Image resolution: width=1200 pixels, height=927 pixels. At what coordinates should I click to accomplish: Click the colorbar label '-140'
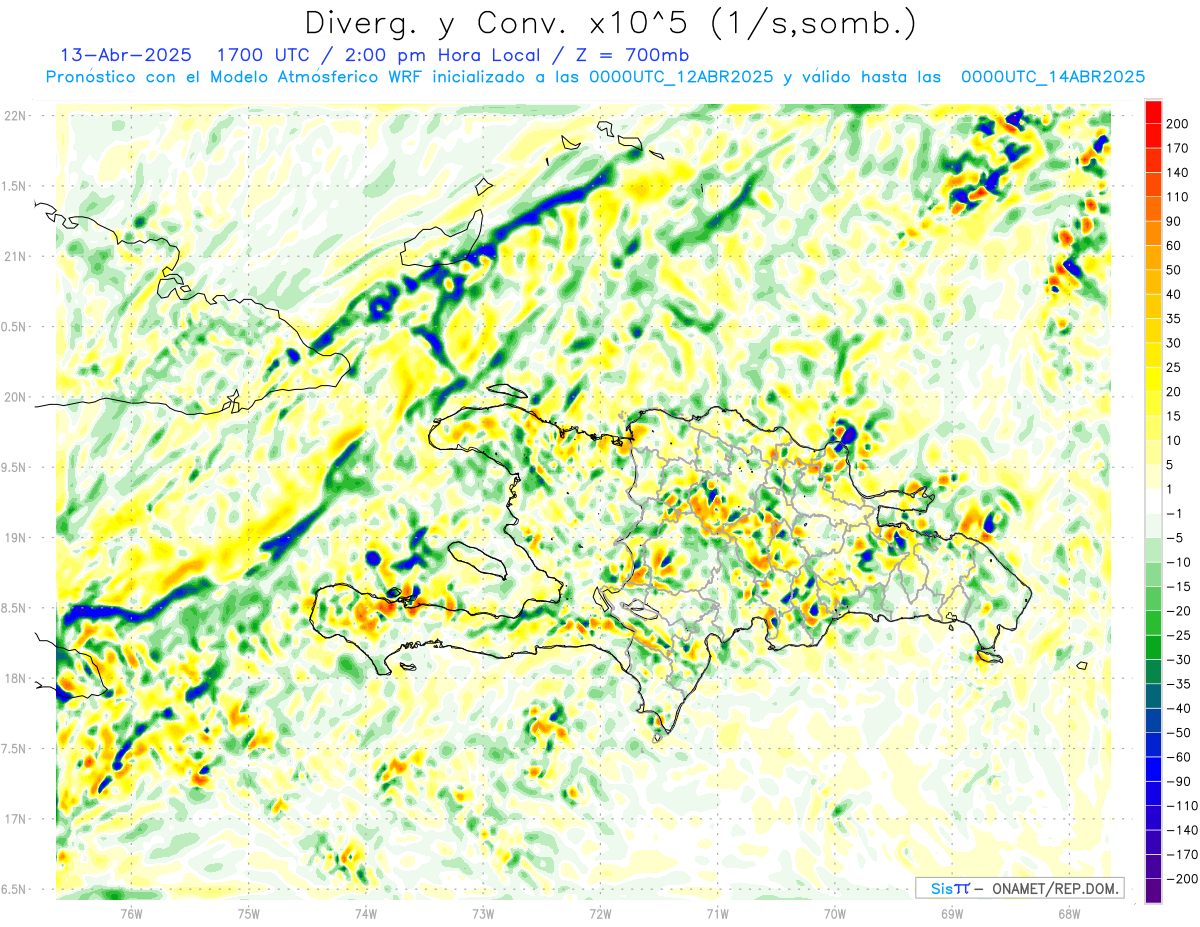pyautogui.click(x=1184, y=830)
